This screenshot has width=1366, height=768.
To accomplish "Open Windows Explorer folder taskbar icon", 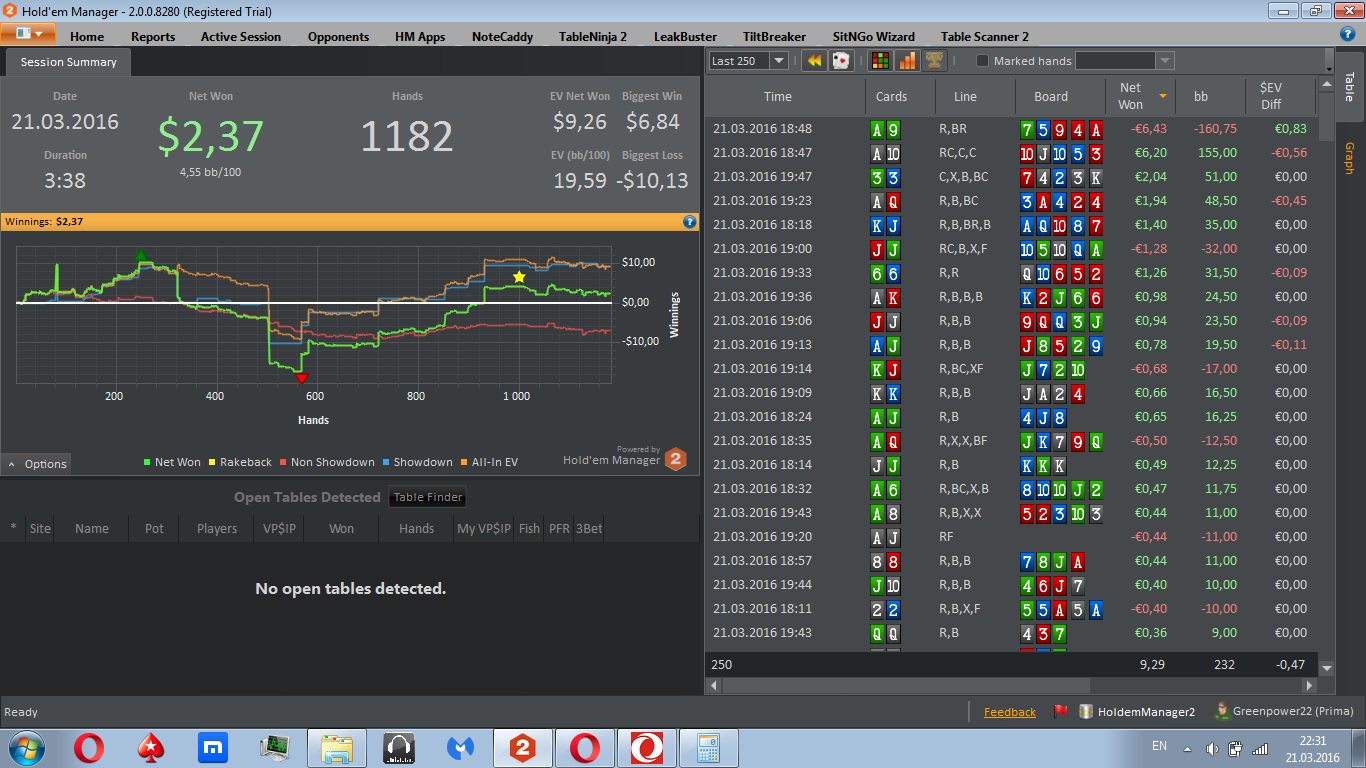I will click(338, 747).
